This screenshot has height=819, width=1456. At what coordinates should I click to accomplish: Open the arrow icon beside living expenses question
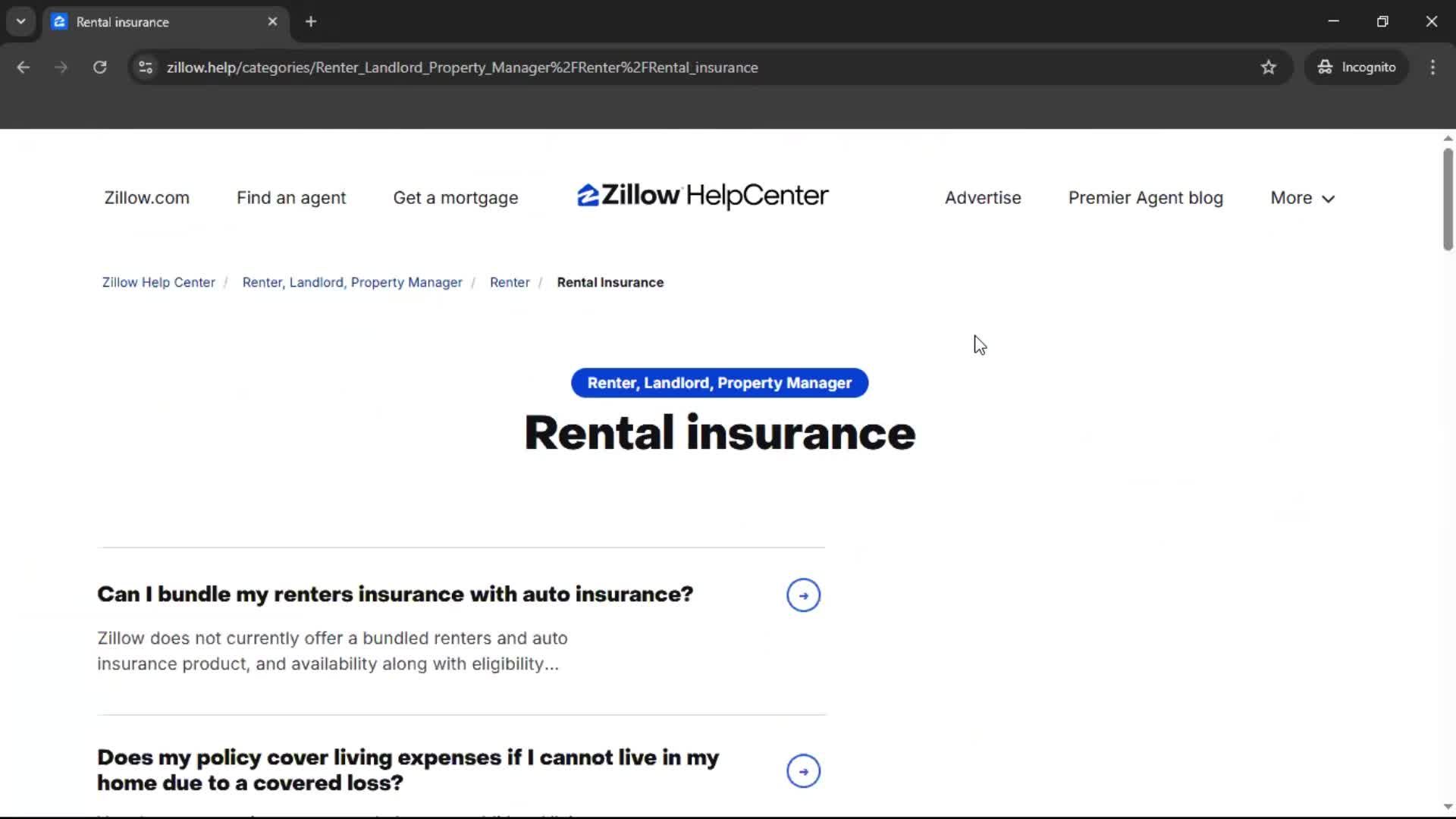point(803,770)
